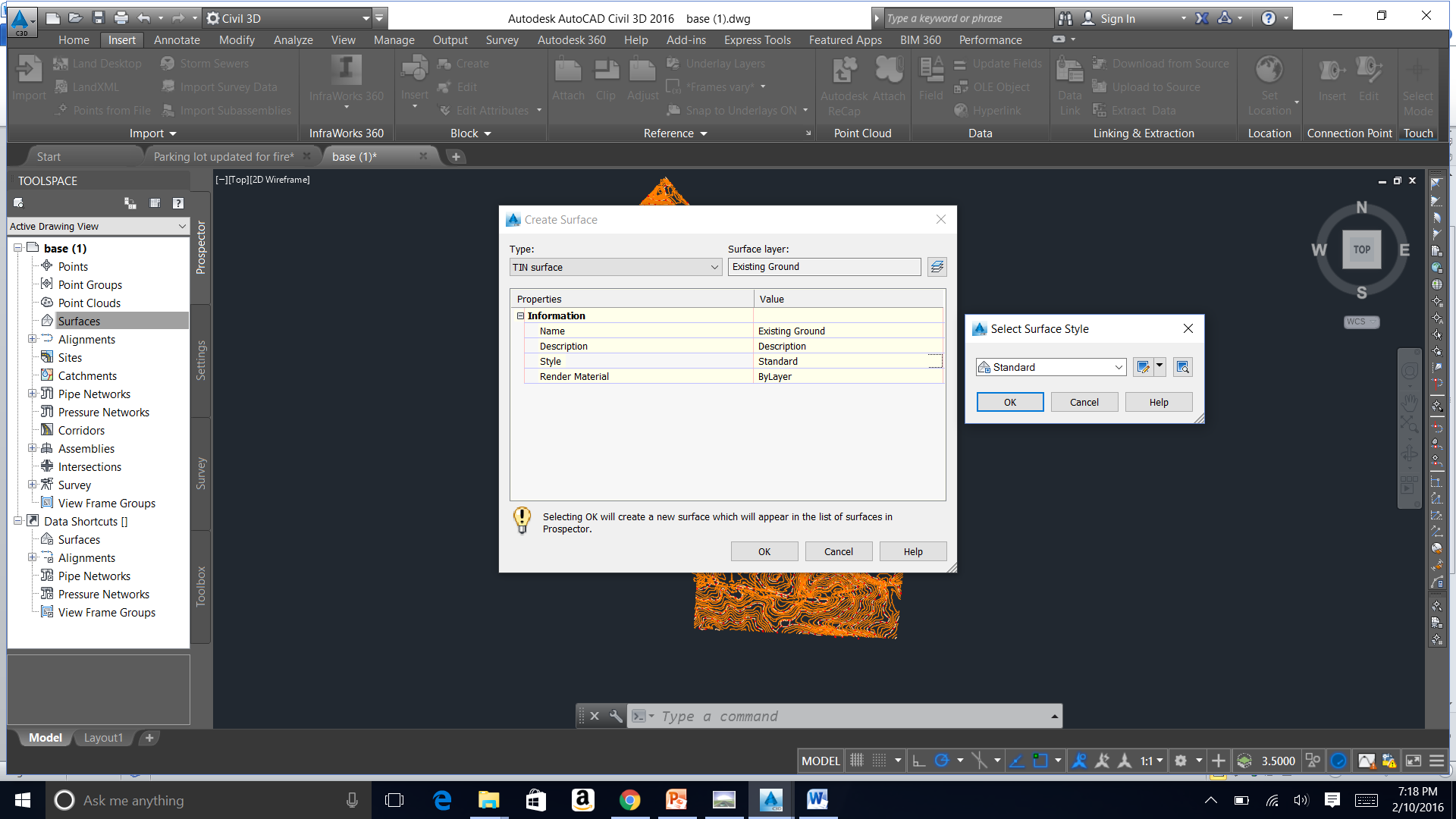Switch to the Annotate ribbon tab

click(x=177, y=39)
